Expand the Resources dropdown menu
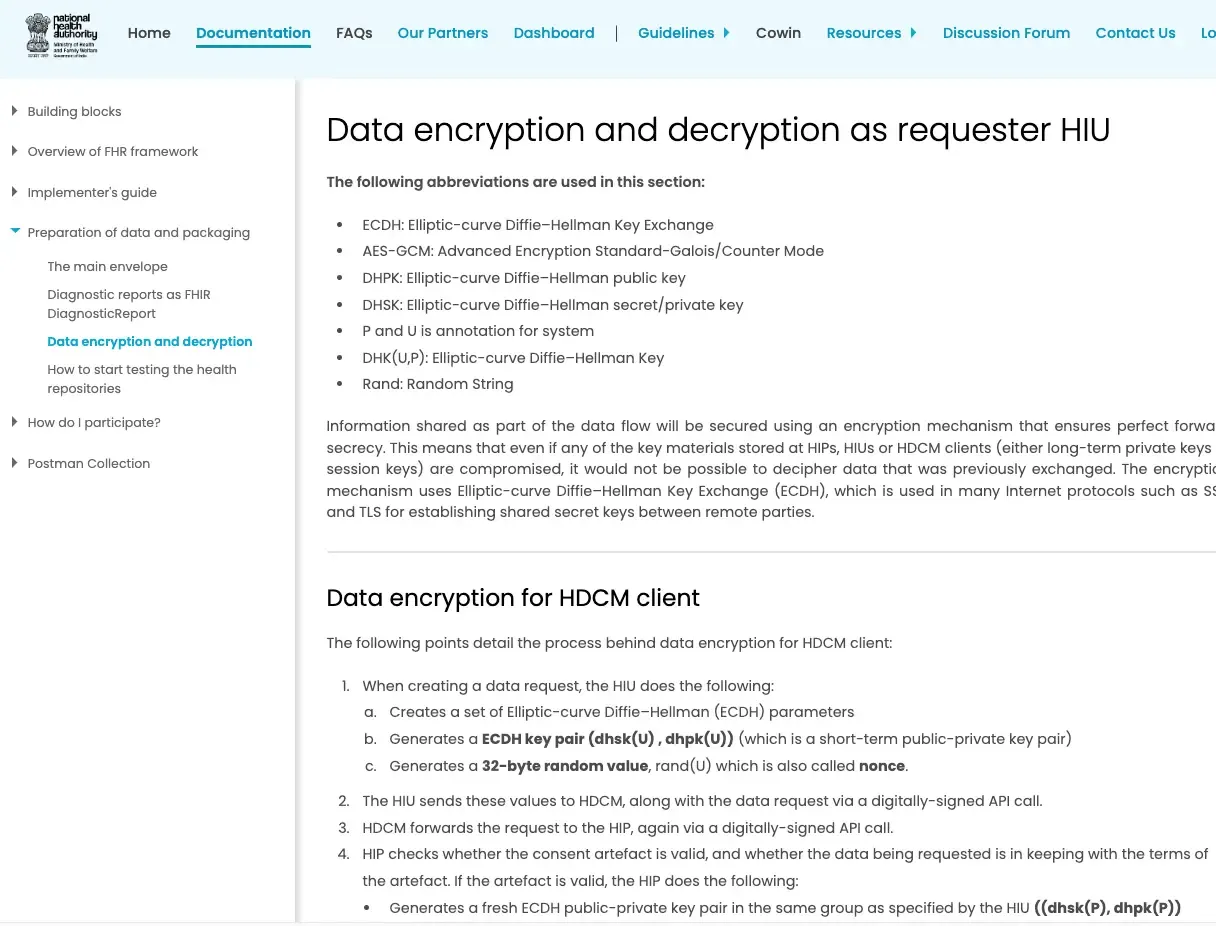The image size is (1216, 926). pyautogui.click(x=863, y=32)
